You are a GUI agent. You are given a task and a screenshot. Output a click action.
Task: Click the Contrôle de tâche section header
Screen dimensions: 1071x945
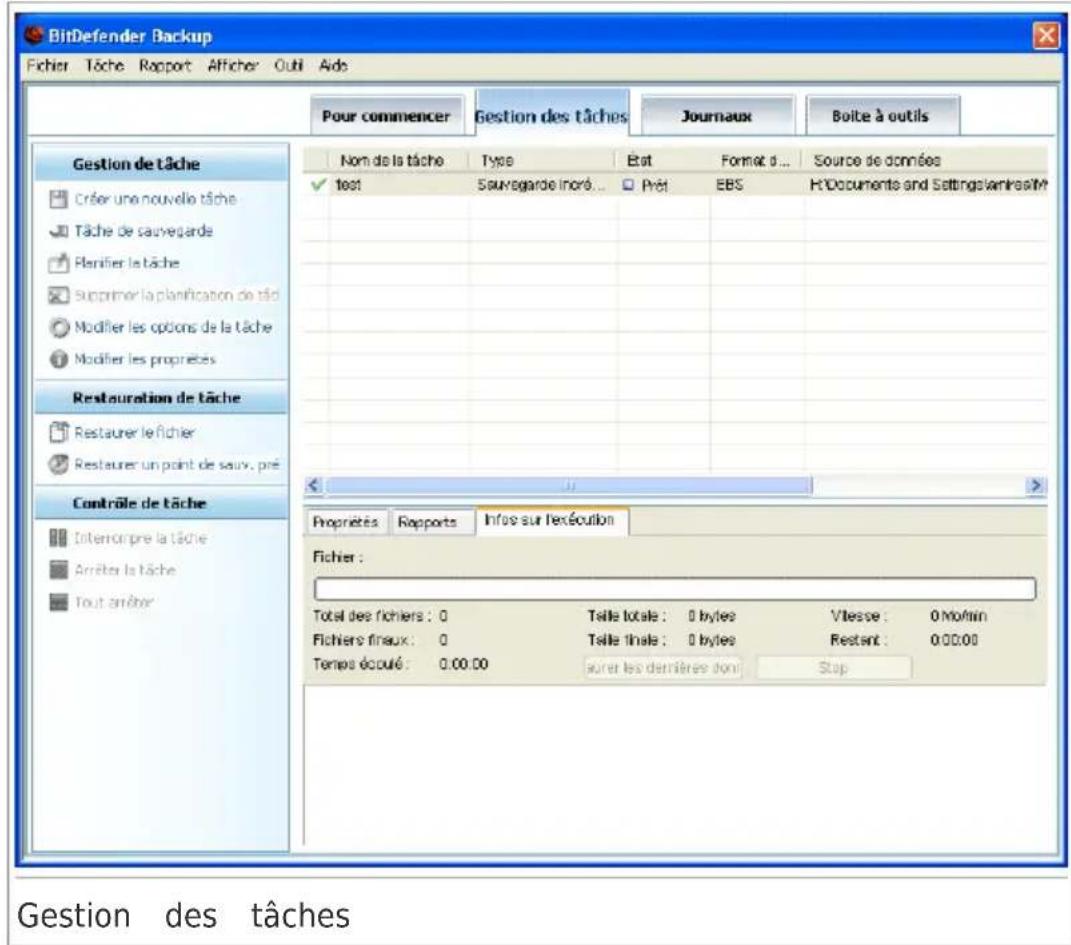161,503
